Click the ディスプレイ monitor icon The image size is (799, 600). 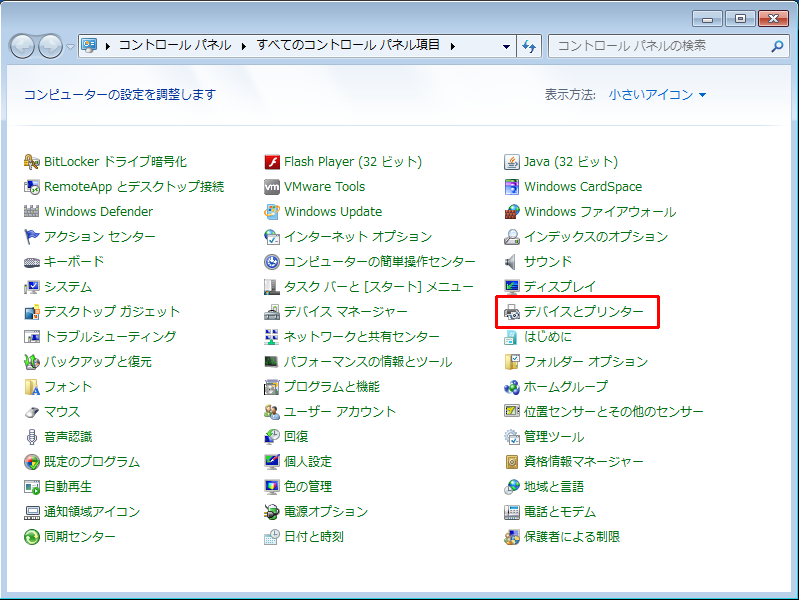point(512,287)
